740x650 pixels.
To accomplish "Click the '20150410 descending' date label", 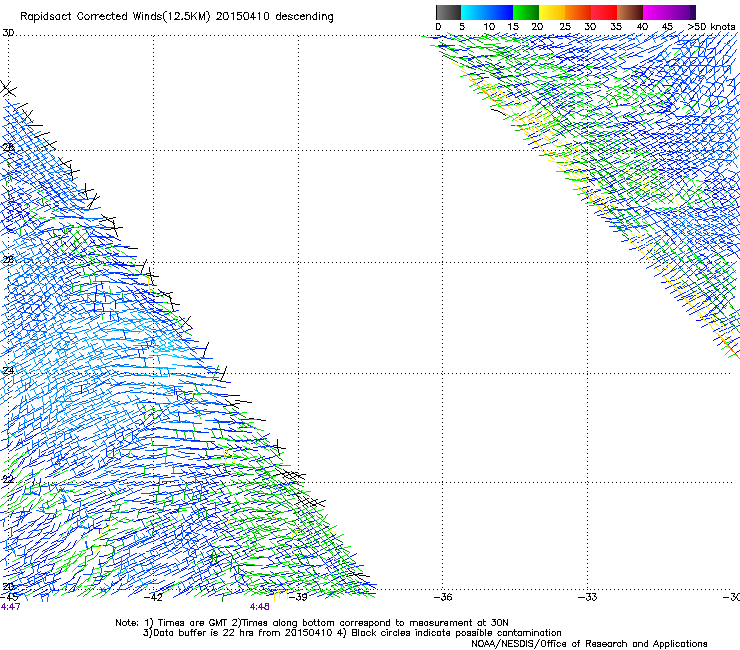I will [x=275, y=17].
